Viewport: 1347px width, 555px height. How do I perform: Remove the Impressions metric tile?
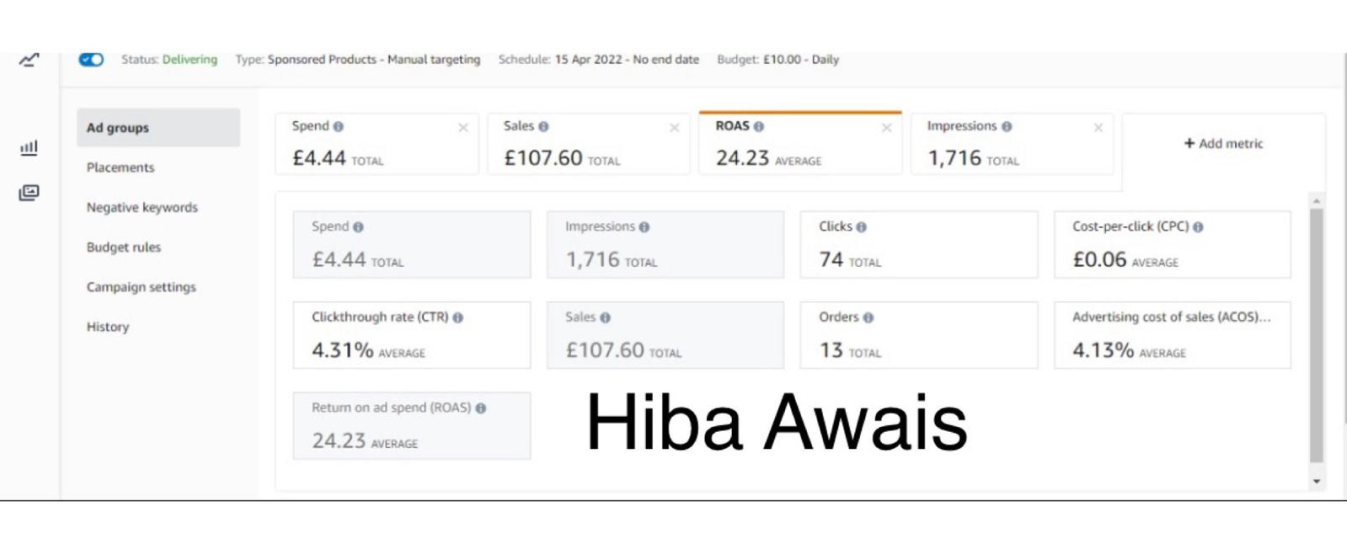point(1098,128)
